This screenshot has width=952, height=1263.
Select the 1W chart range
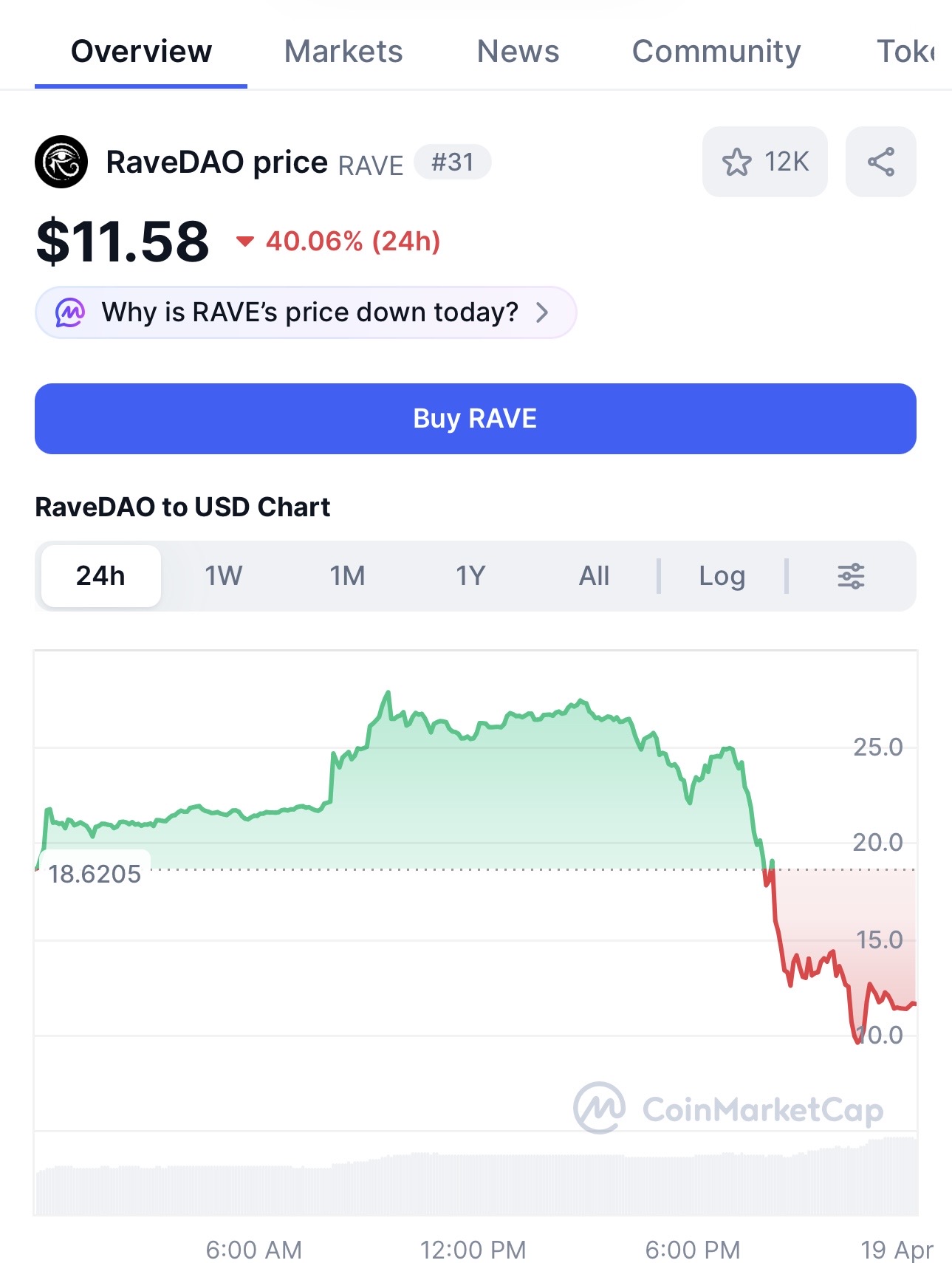pyautogui.click(x=223, y=575)
